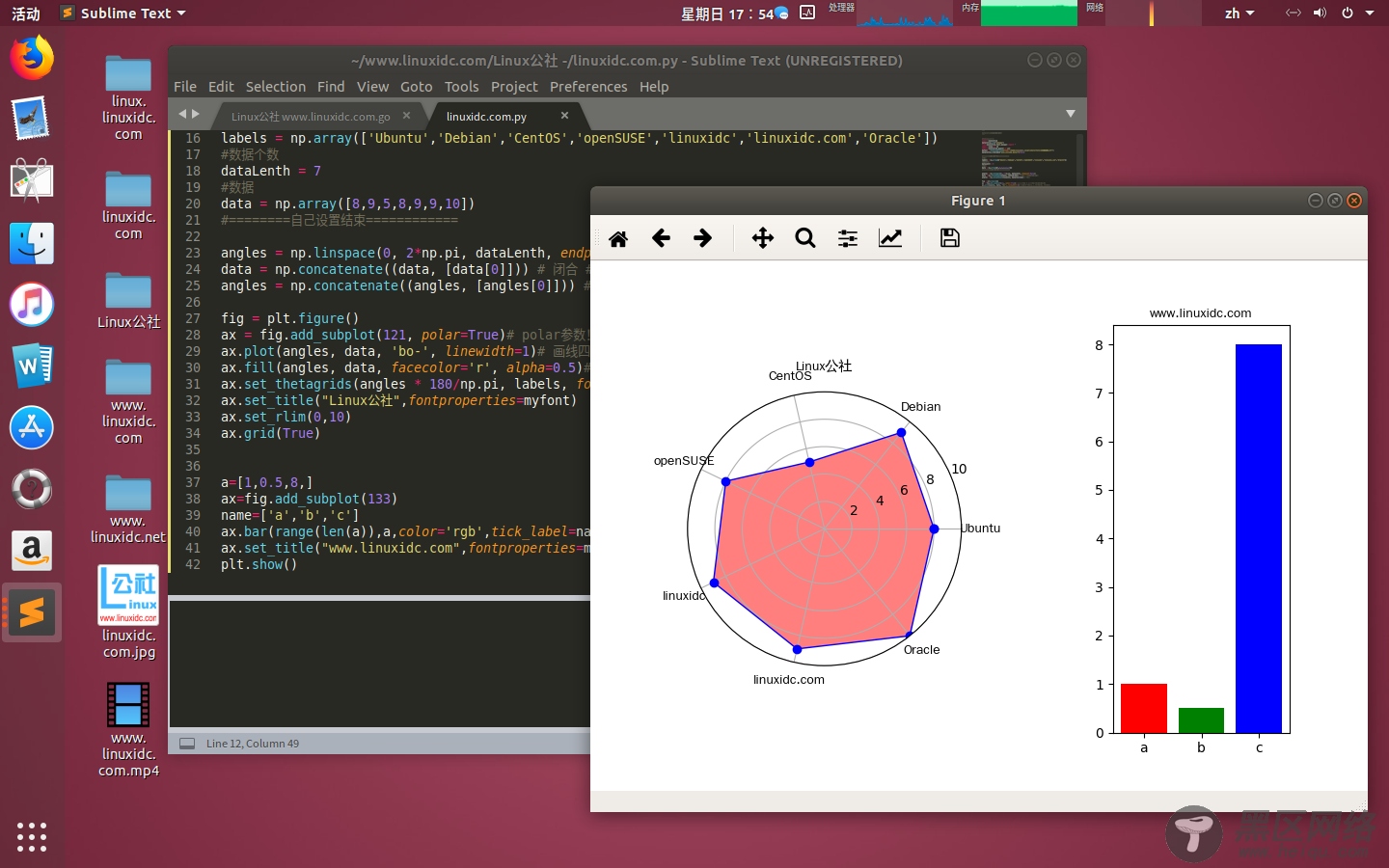Image resolution: width=1389 pixels, height=868 pixels.
Task: Open the linux.linuxidc.com desktop folder
Action: pos(128,98)
